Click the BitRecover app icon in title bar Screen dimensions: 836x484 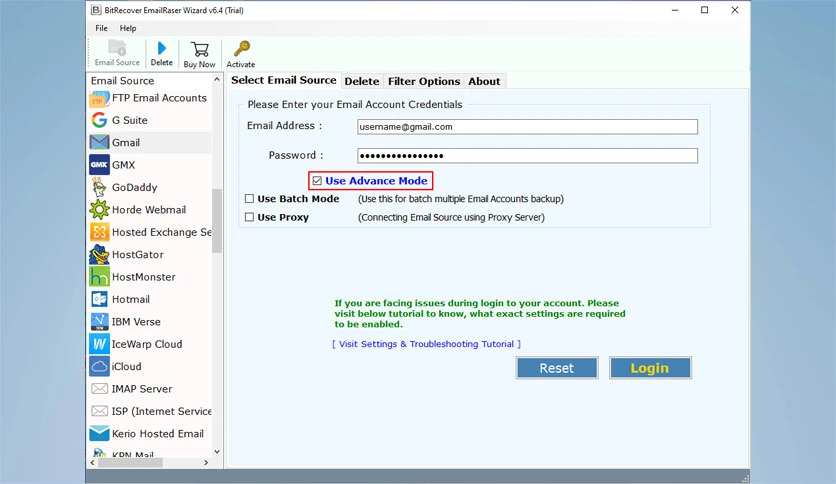coord(95,10)
